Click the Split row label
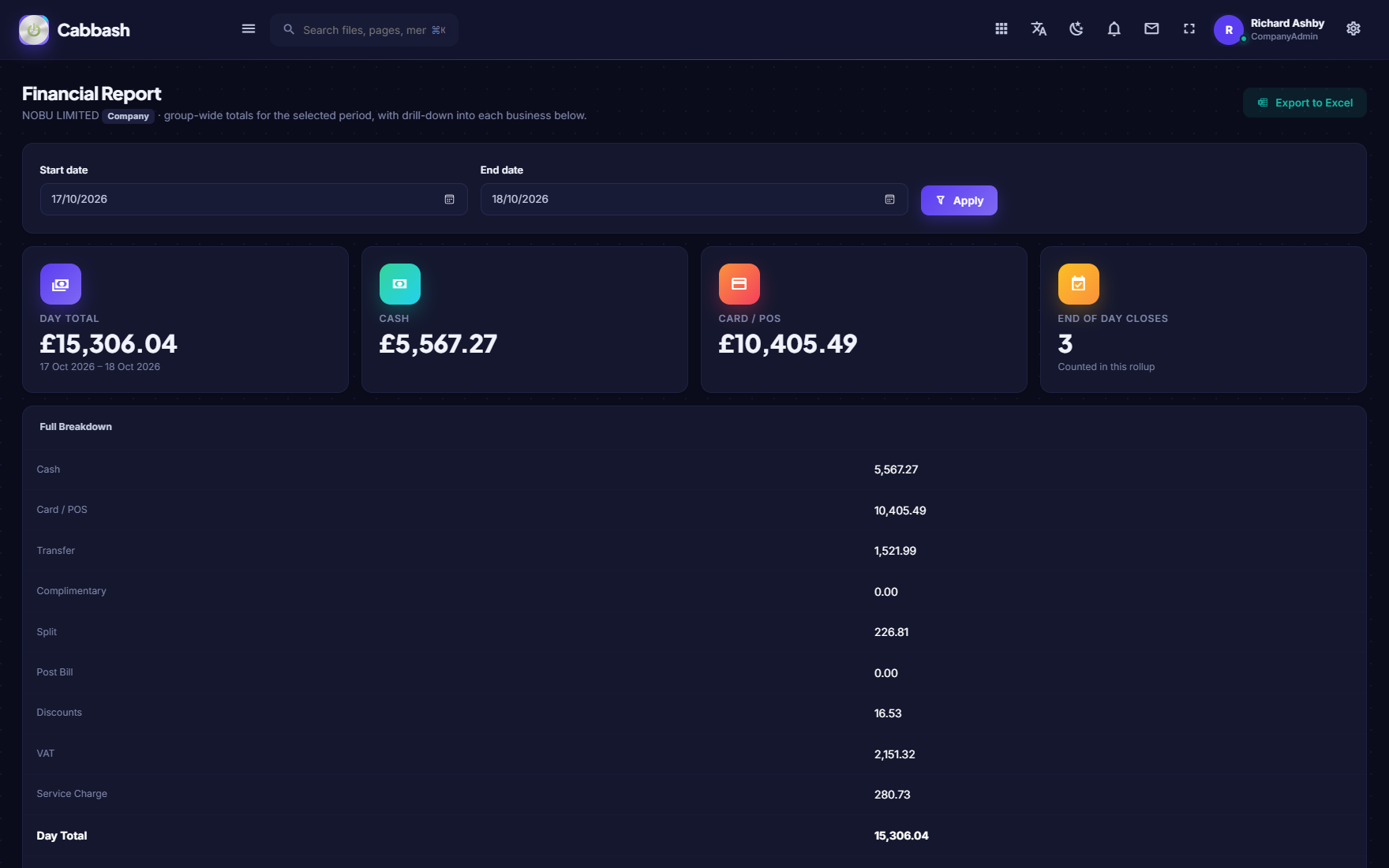The width and height of the screenshot is (1389, 868). click(47, 632)
